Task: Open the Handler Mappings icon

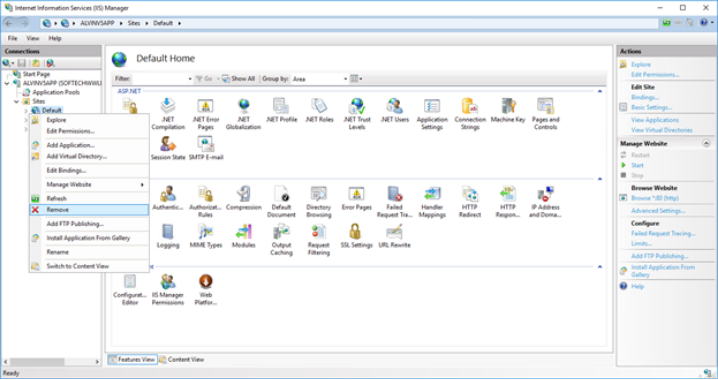Action: tap(432, 202)
